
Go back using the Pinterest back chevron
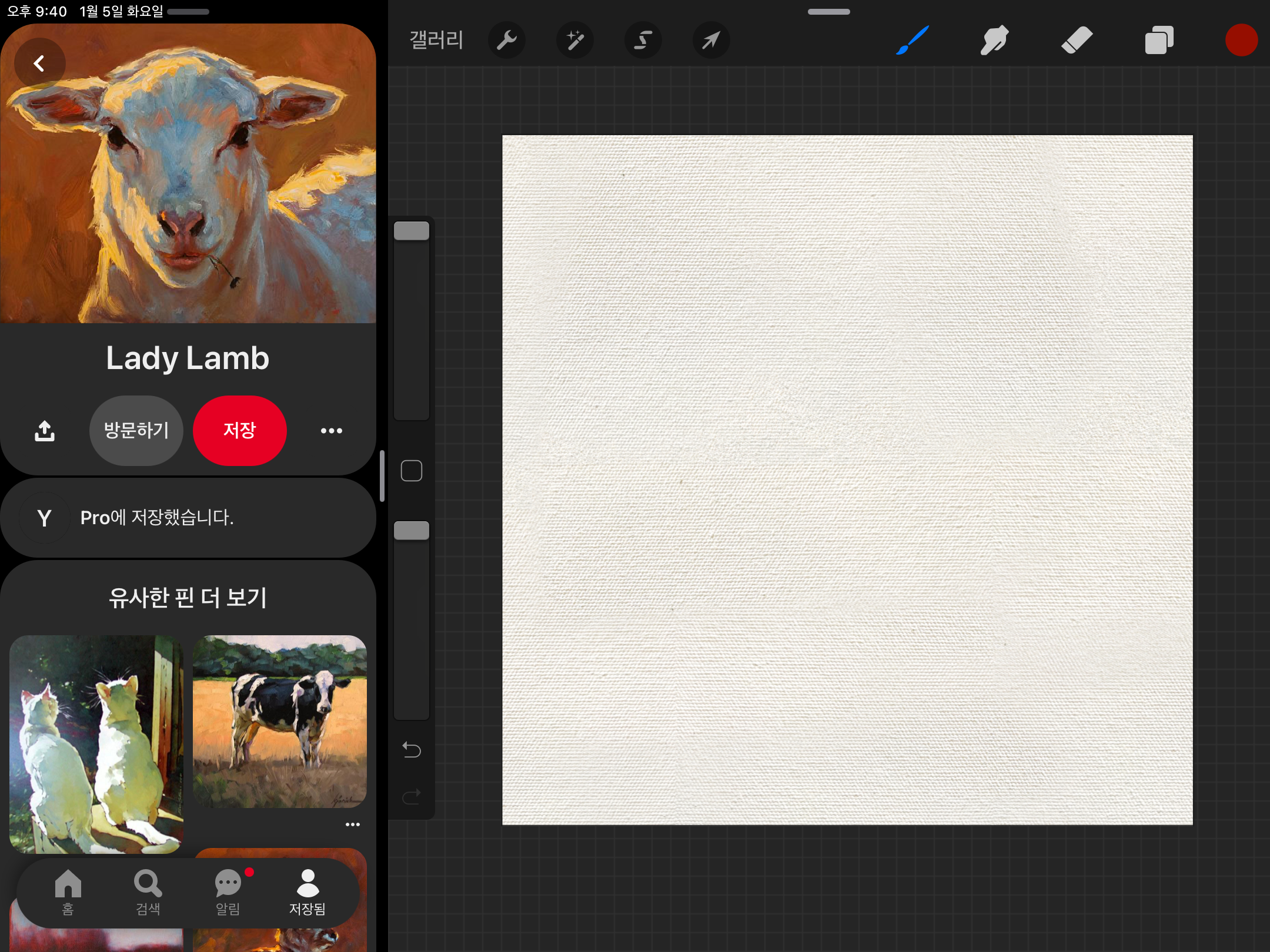(x=39, y=63)
